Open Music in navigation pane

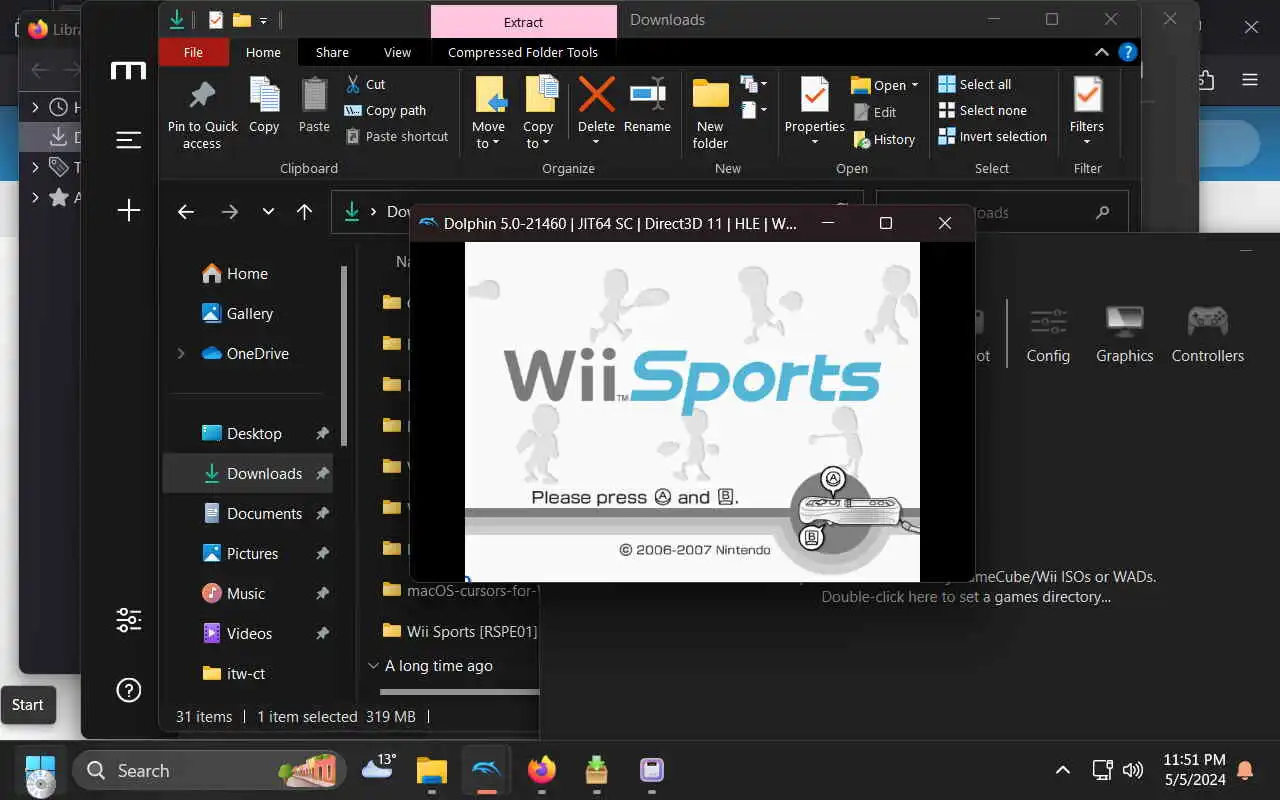pos(246,593)
